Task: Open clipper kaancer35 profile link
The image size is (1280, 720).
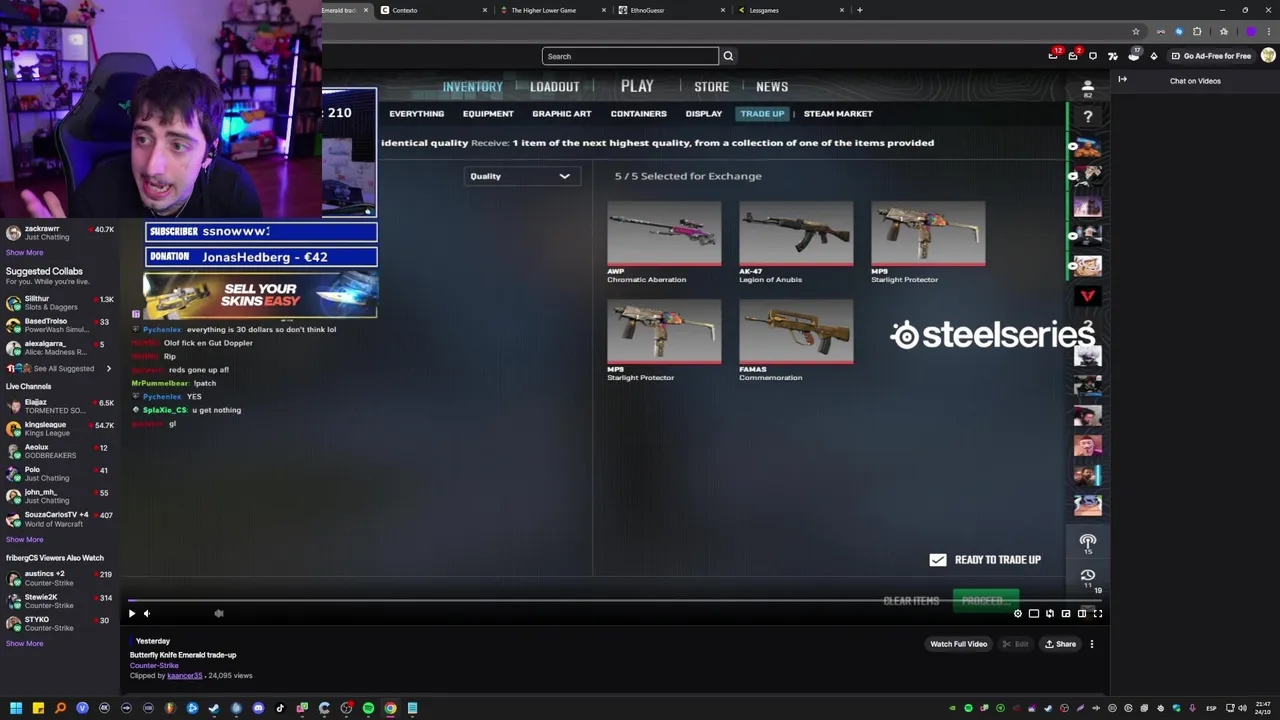Action: click(184, 676)
